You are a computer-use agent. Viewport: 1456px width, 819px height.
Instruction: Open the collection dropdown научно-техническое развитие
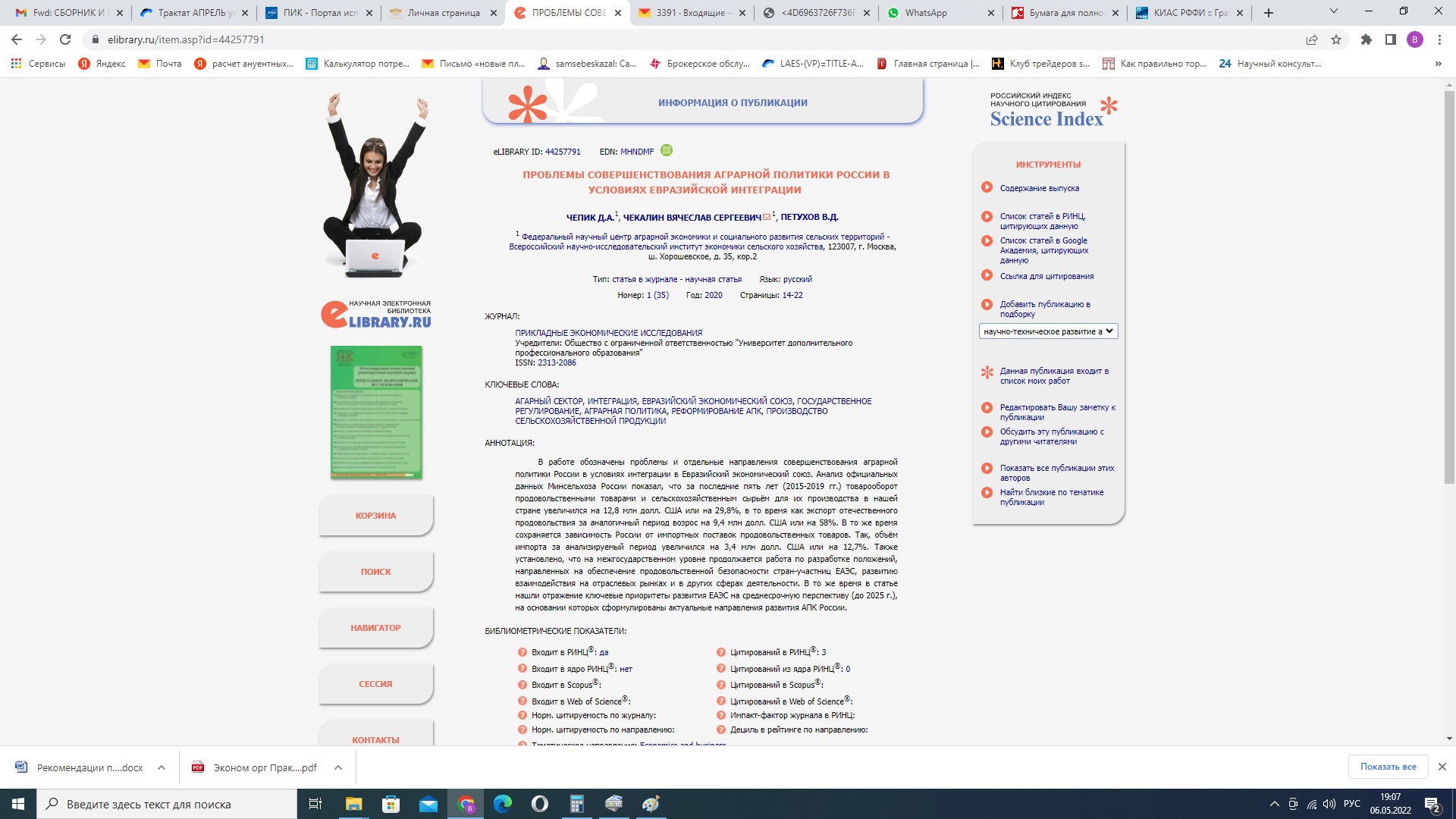(x=1048, y=331)
